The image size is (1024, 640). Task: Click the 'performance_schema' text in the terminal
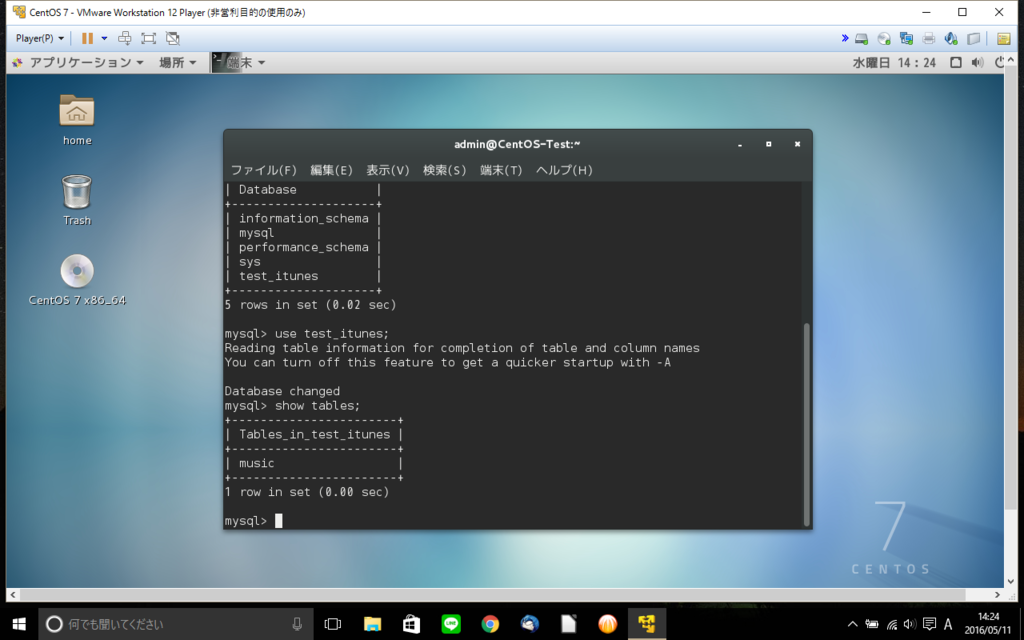303,248
